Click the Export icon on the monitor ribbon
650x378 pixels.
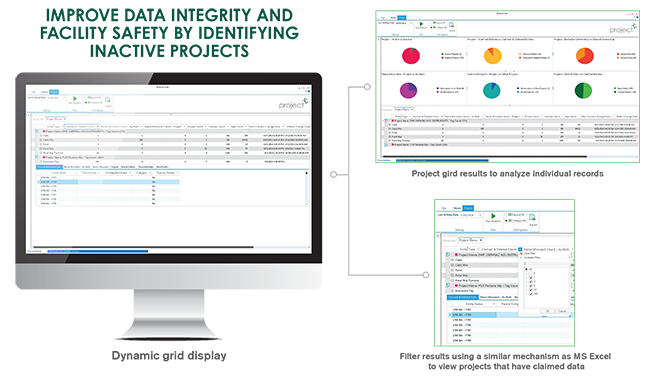[x=108, y=99]
